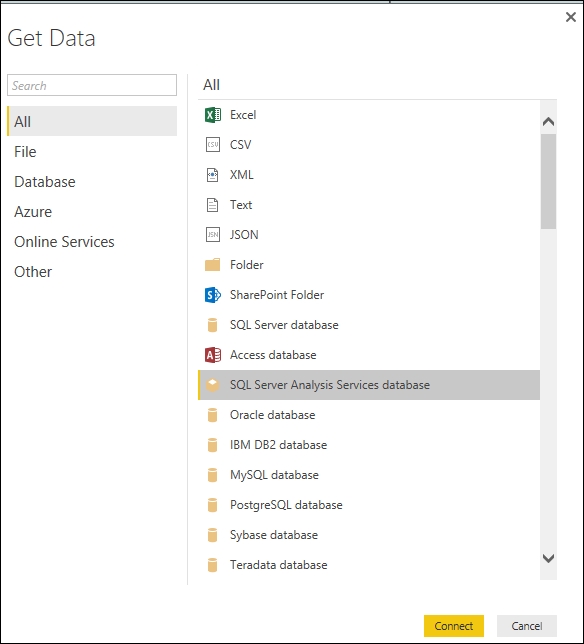The image size is (584, 644).
Task: Select the All category
Action: pos(92,121)
